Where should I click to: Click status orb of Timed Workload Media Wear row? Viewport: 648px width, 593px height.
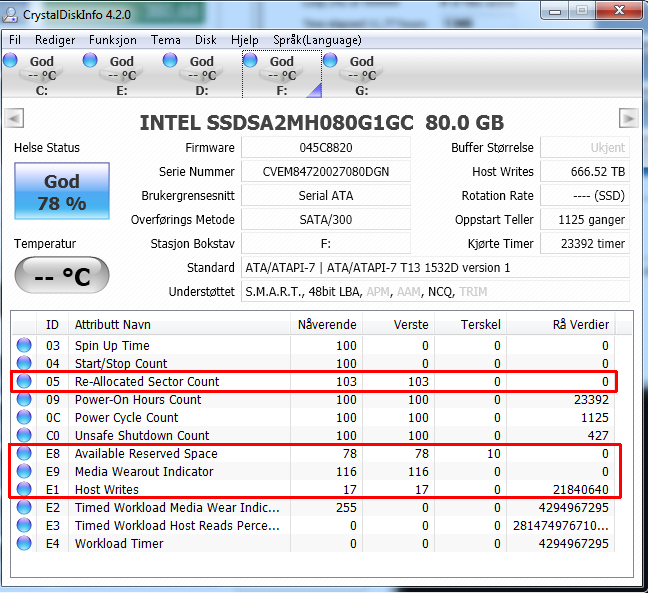pyautogui.click(x=24, y=507)
